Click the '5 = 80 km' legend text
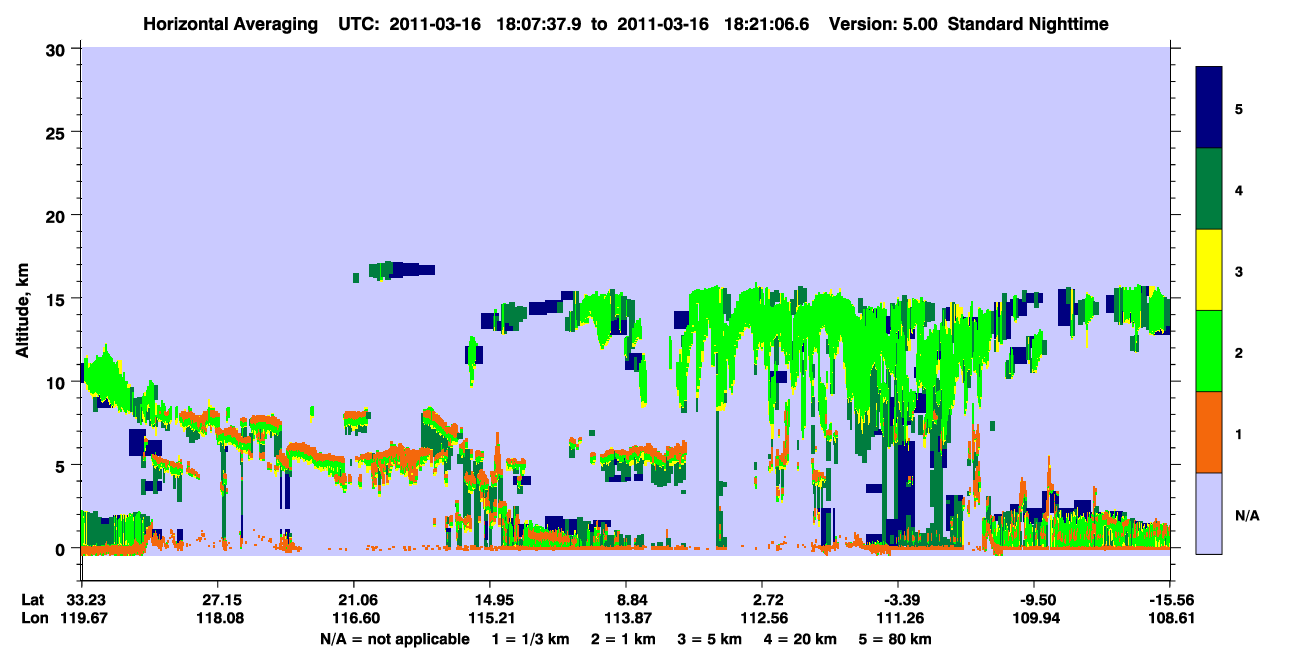1300x667 pixels. pyautogui.click(x=896, y=639)
